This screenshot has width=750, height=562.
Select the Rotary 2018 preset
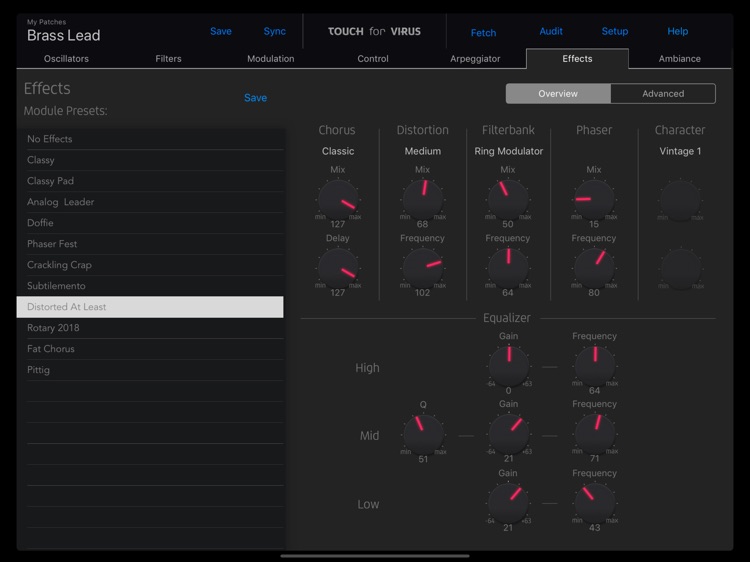(x=150, y=328)
